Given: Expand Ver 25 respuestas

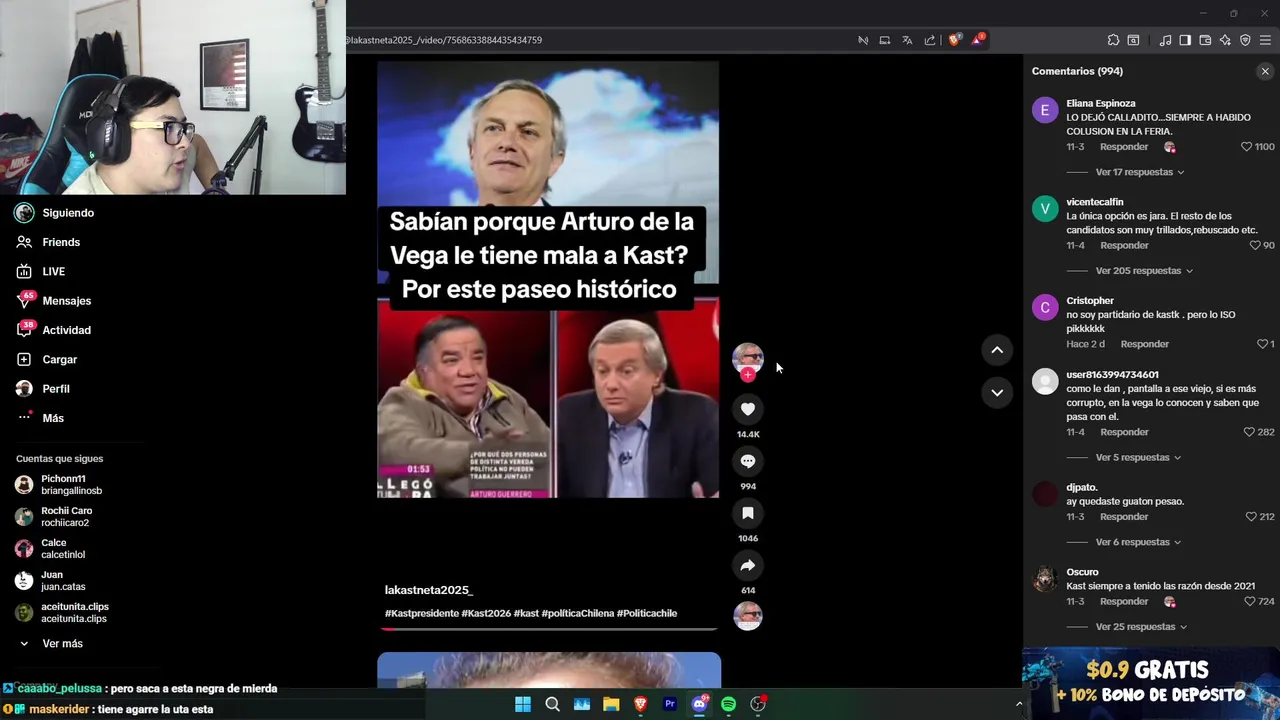Looking at the screenshot, I should pos(1141,627).
